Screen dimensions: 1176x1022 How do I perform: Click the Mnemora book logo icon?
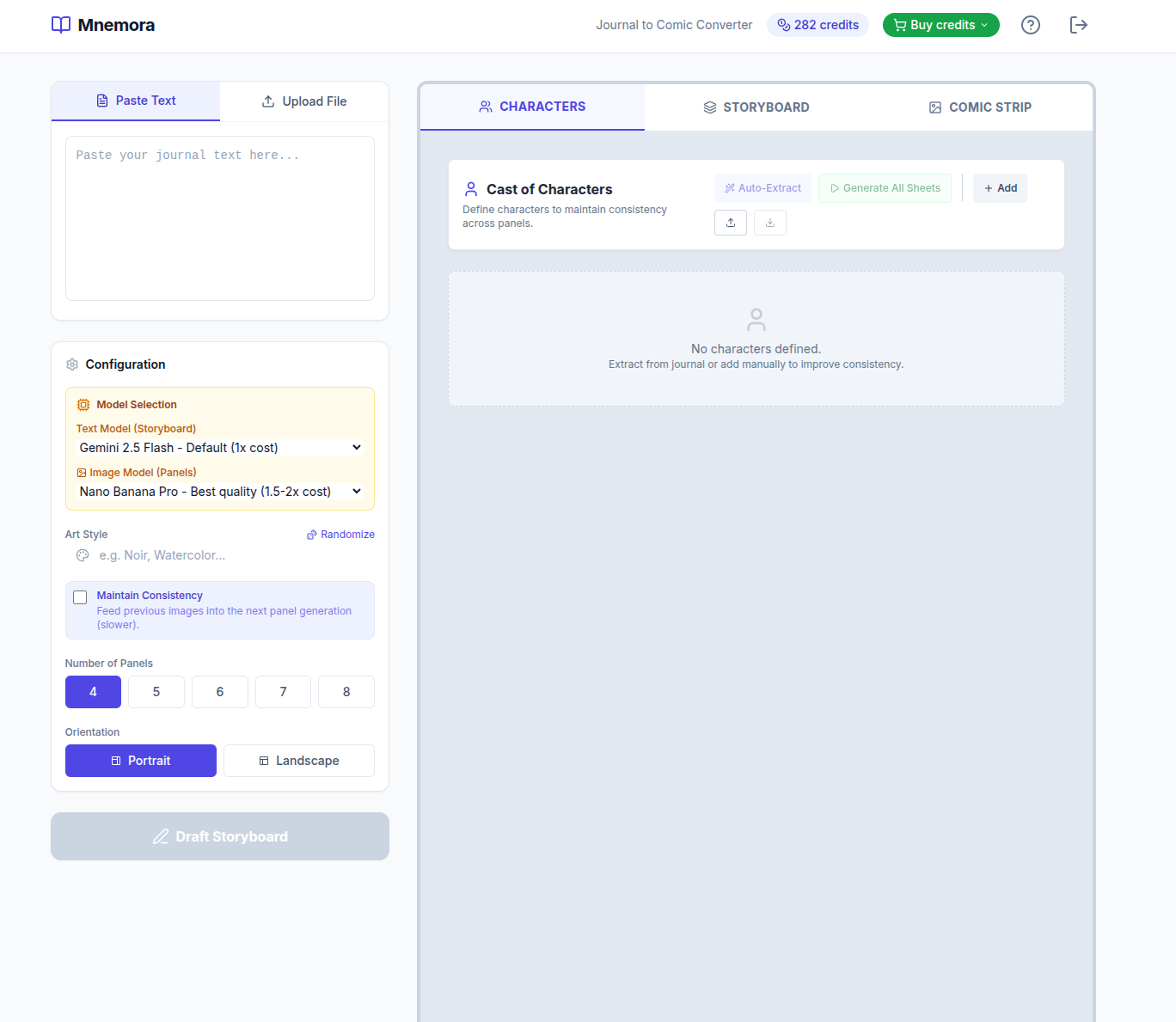tap(61, 25)
